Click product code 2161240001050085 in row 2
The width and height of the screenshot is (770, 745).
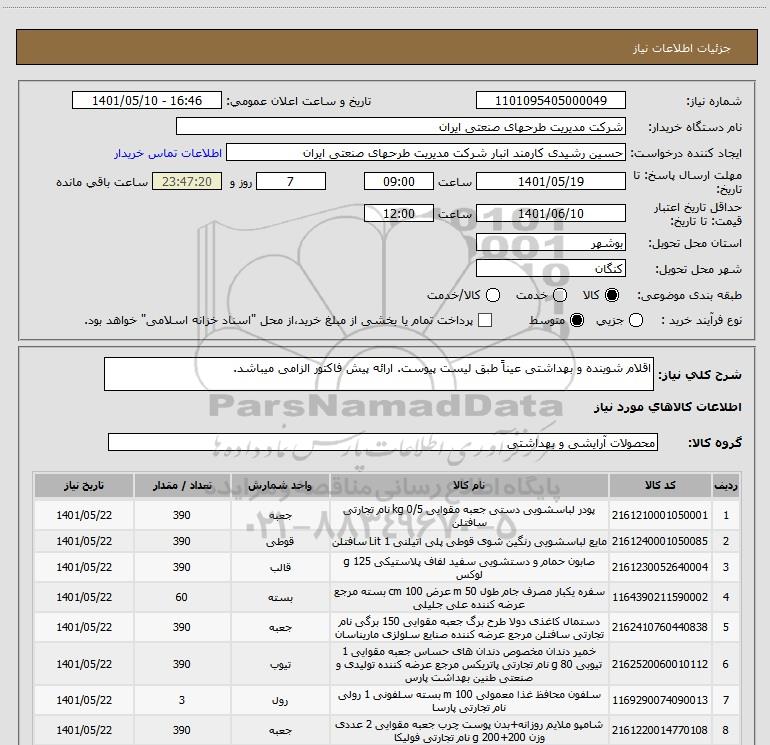coord(660,541)
